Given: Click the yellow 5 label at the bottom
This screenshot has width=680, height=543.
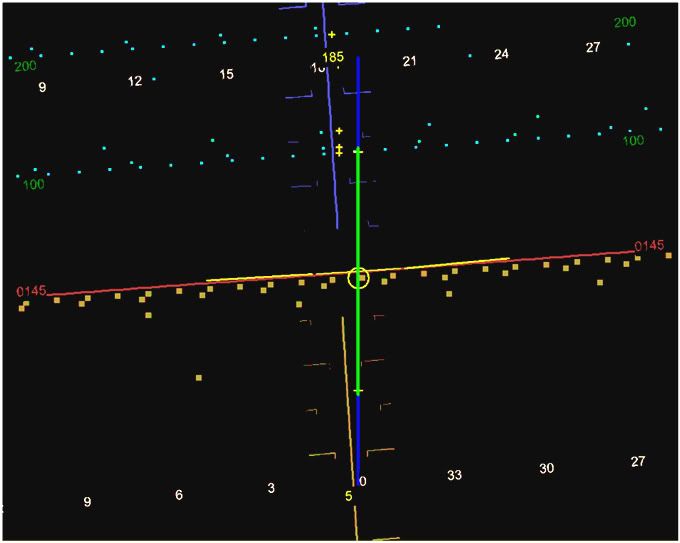Looking at the screenshot, I should [348, 496].
